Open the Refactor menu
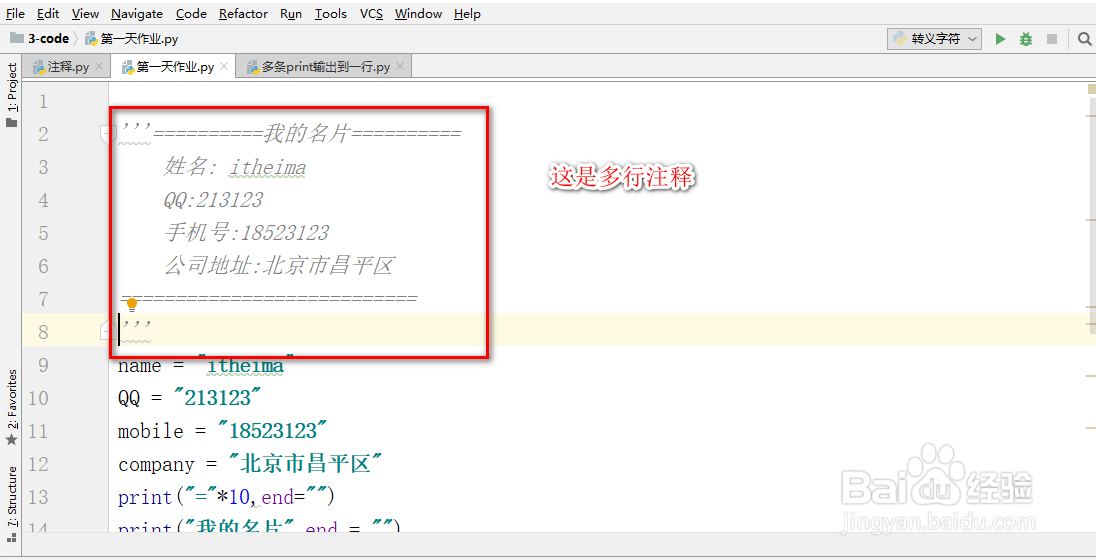Screen dimensions: 1096x560 click(x=243, y=13)
